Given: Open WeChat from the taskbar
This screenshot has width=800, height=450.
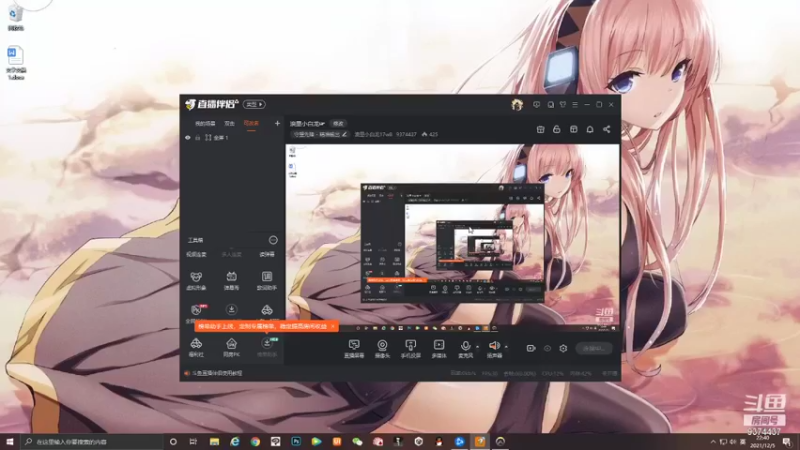Looking at the screenshot, I should coord(357,442).
